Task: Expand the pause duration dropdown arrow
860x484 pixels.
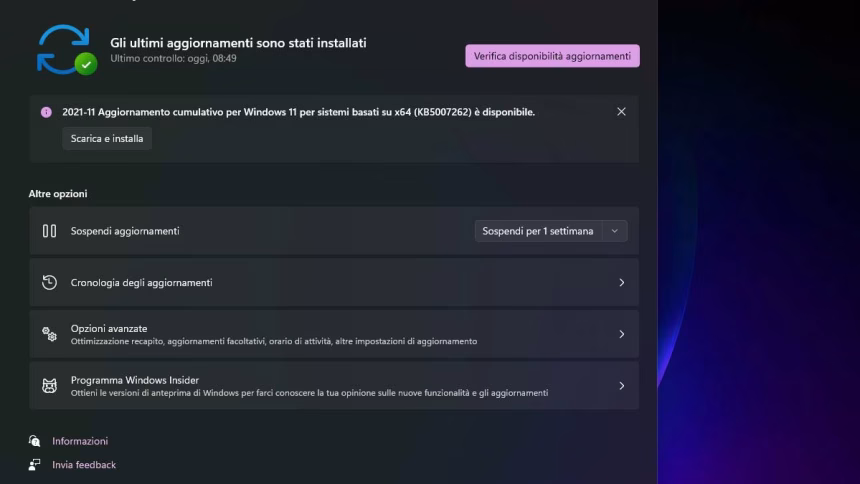Action: [x=615, y=231]
